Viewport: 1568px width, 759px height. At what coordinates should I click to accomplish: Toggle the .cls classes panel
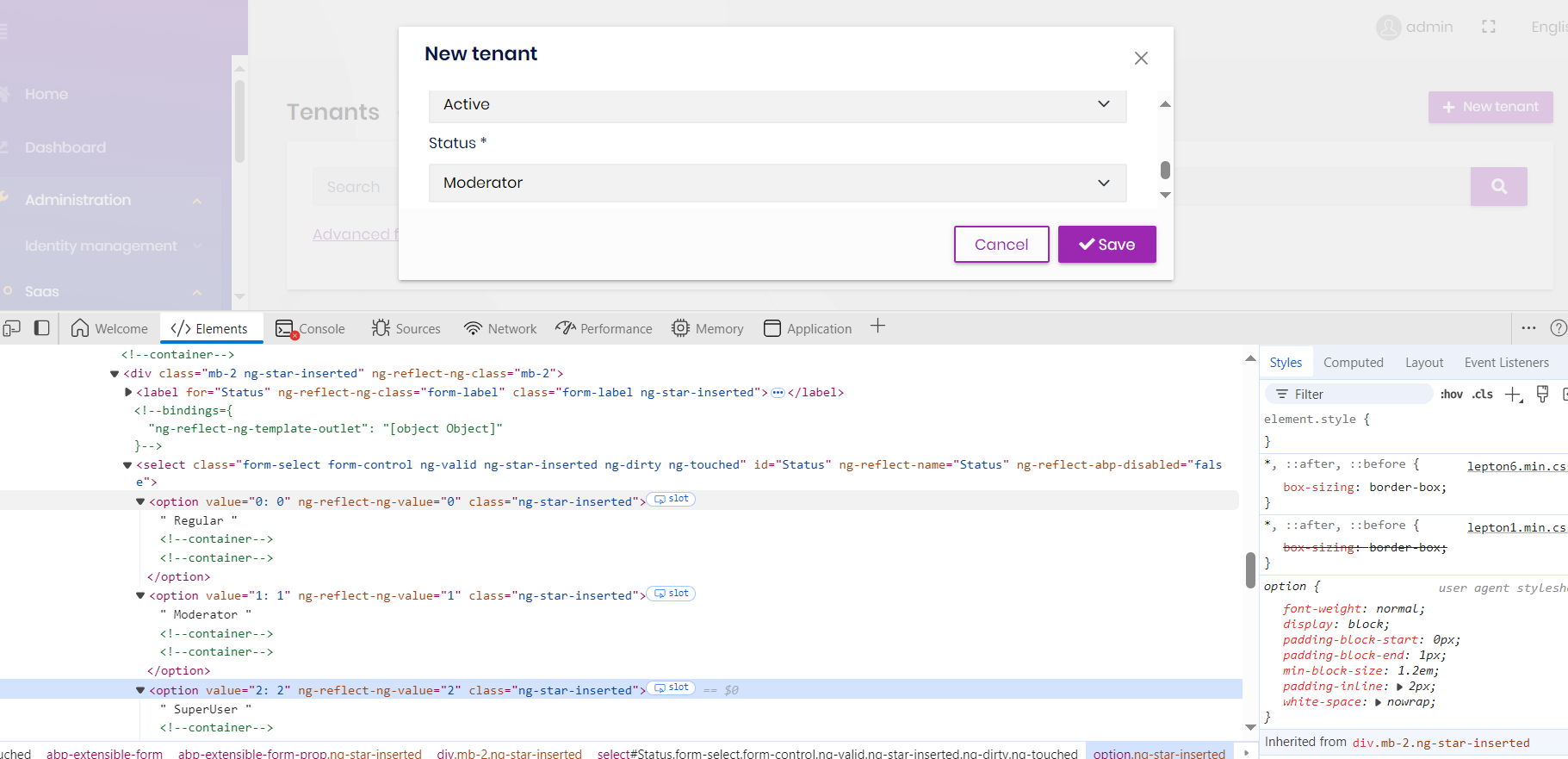point(1482,395)
